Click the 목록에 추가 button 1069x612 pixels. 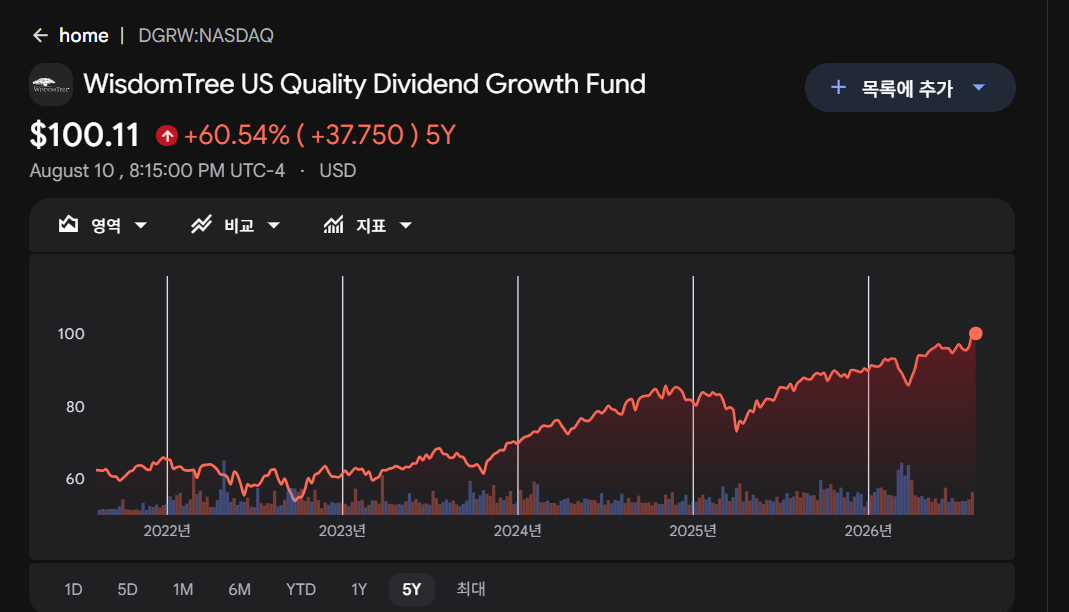click(x=910, y=87)
